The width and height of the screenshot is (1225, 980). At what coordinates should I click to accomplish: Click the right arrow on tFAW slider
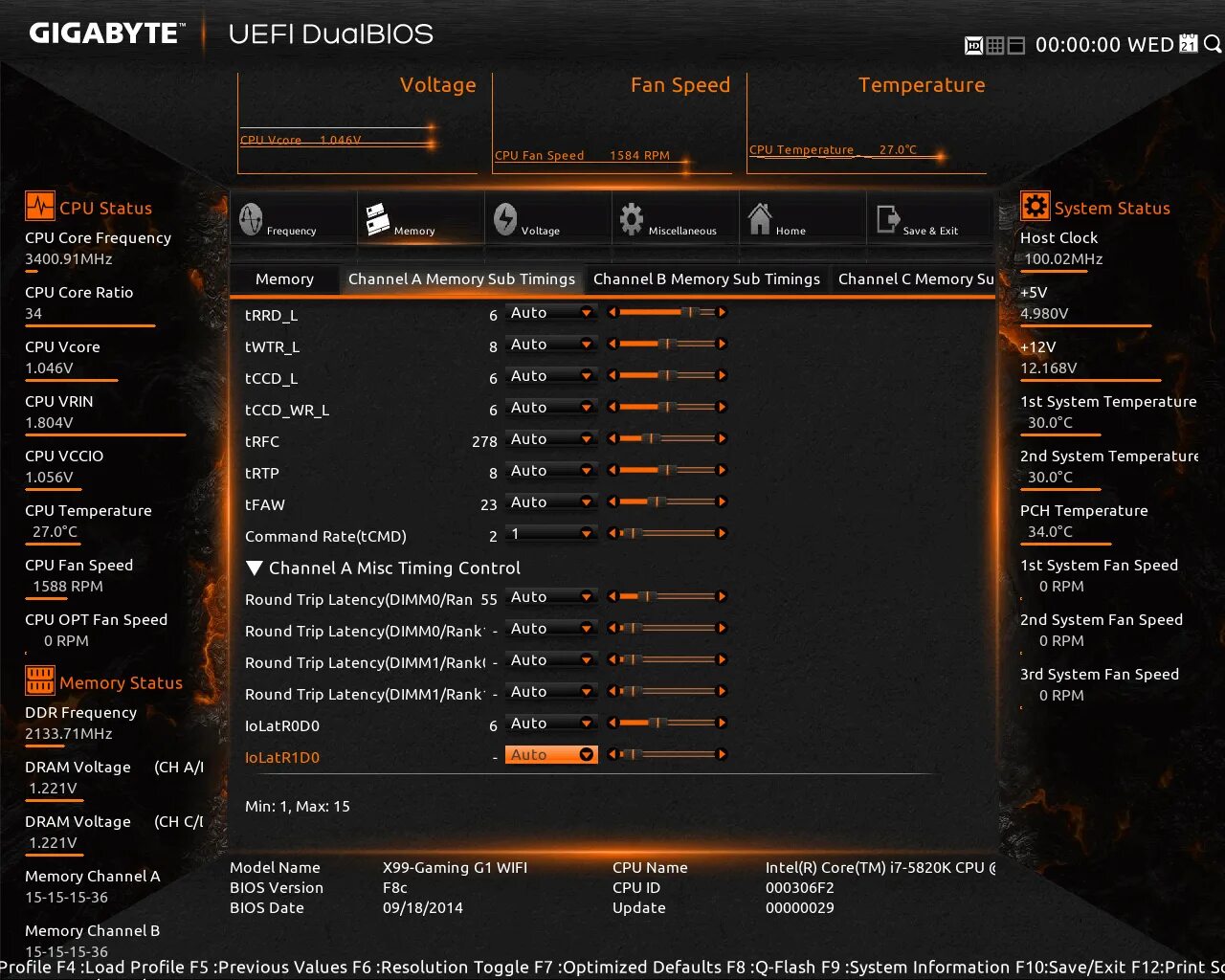(722, 501)
